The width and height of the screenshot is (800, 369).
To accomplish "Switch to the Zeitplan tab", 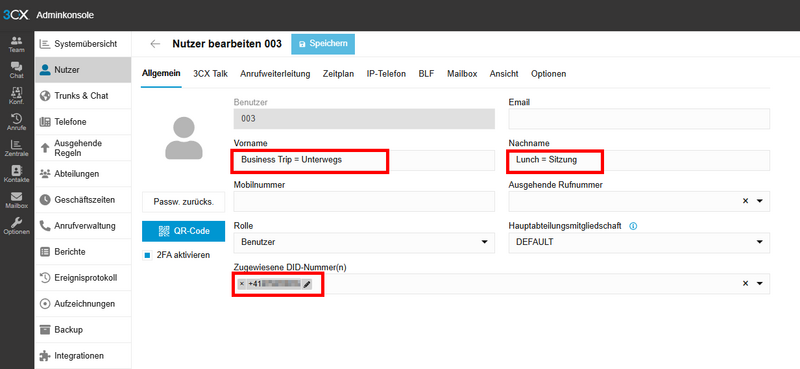I will click(x=338, y=74).
